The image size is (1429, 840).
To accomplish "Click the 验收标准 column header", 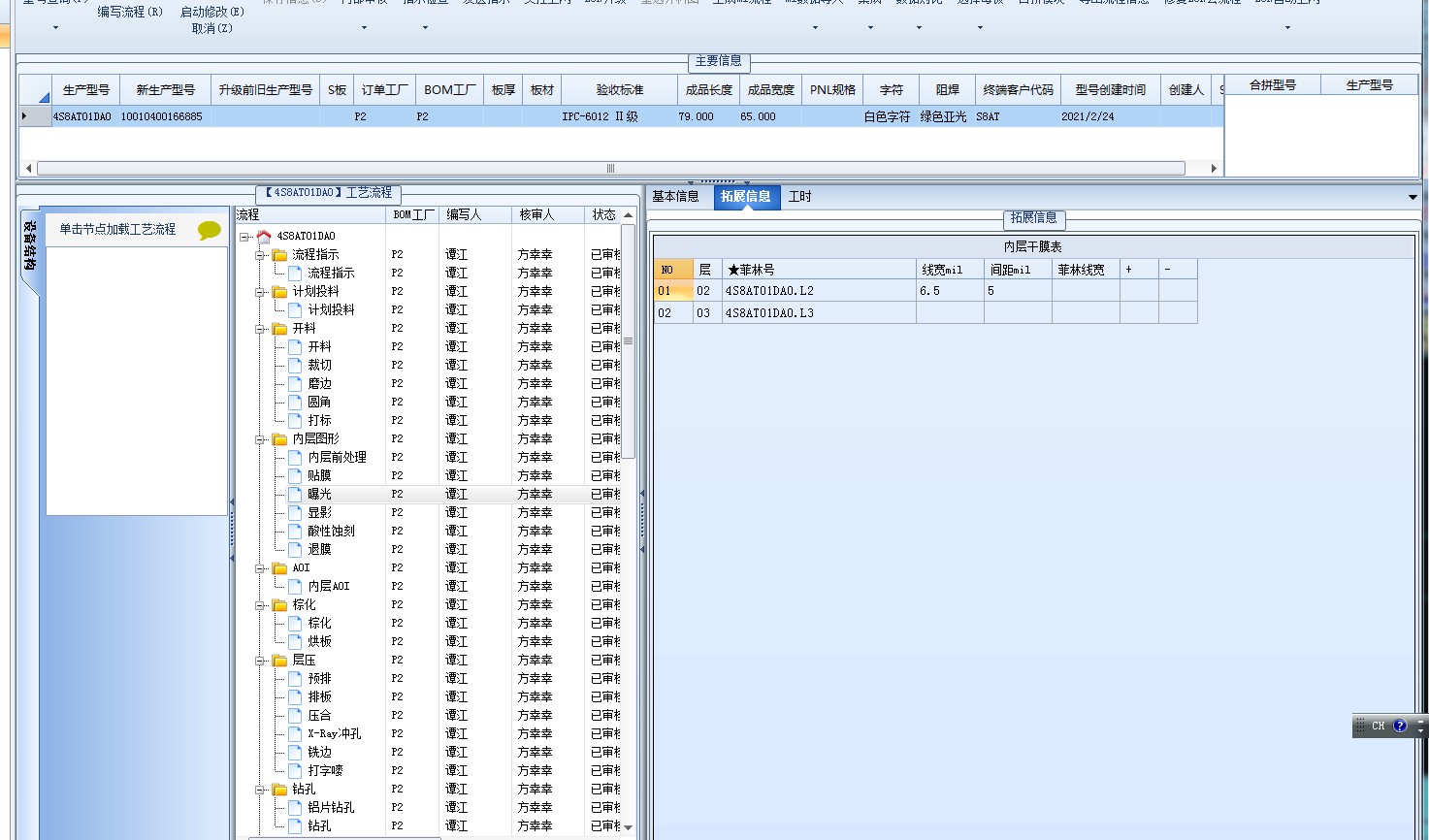I will [x=619, y=90].
